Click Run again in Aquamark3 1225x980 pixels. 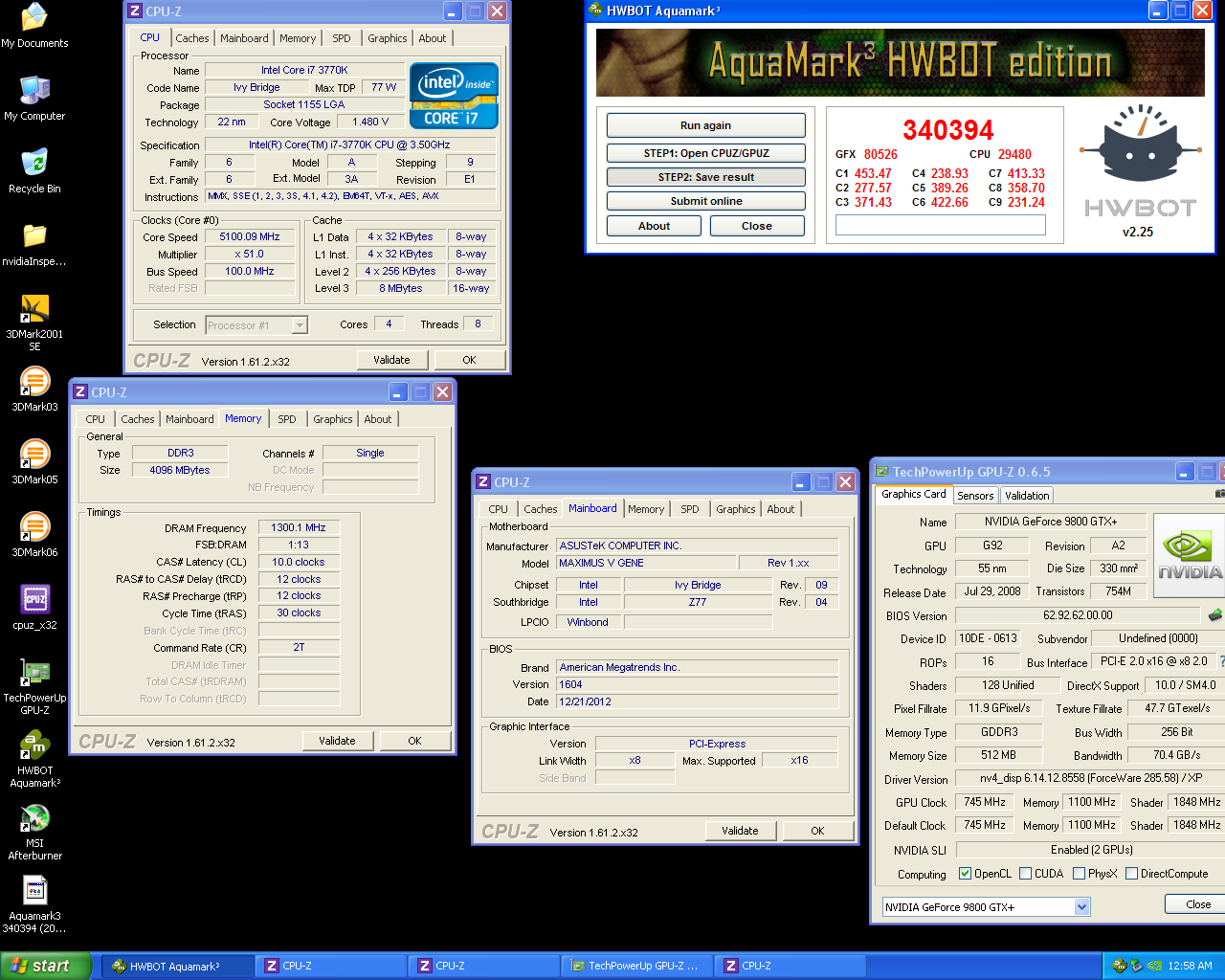click(705, 125)
